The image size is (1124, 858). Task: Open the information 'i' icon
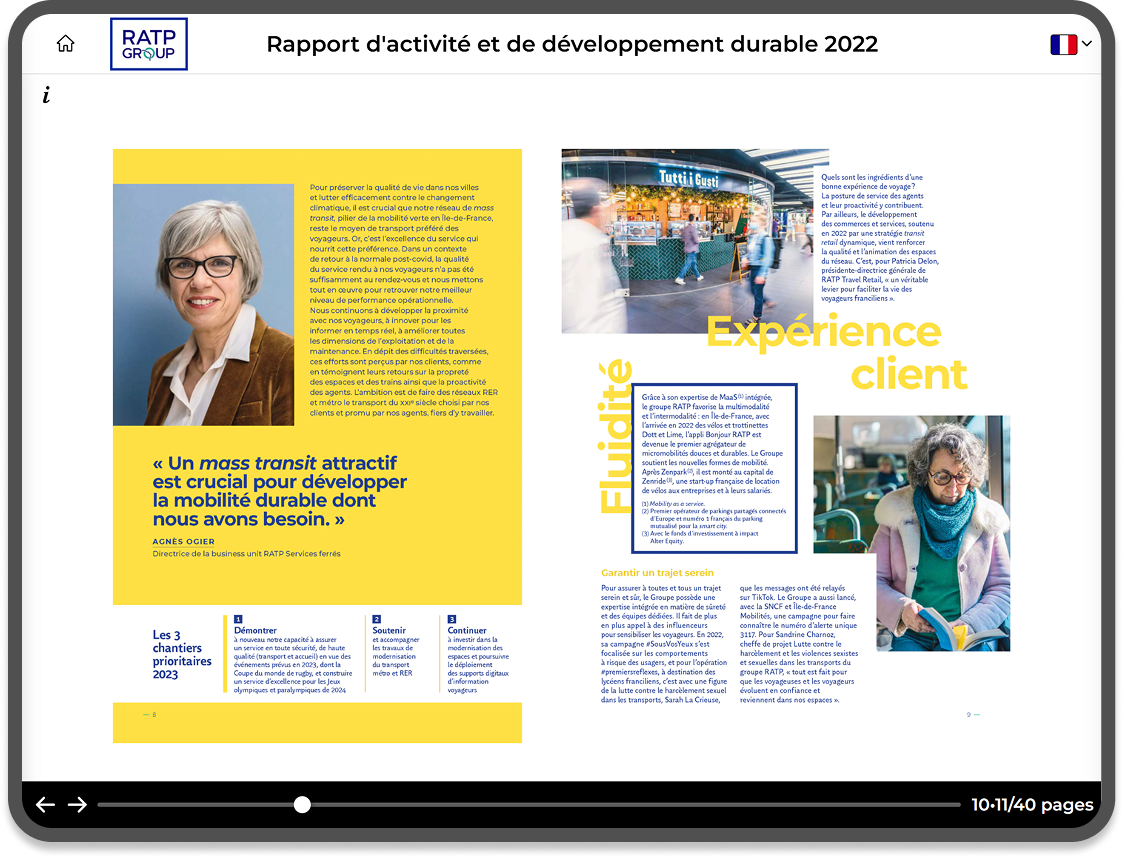point(46,96)
